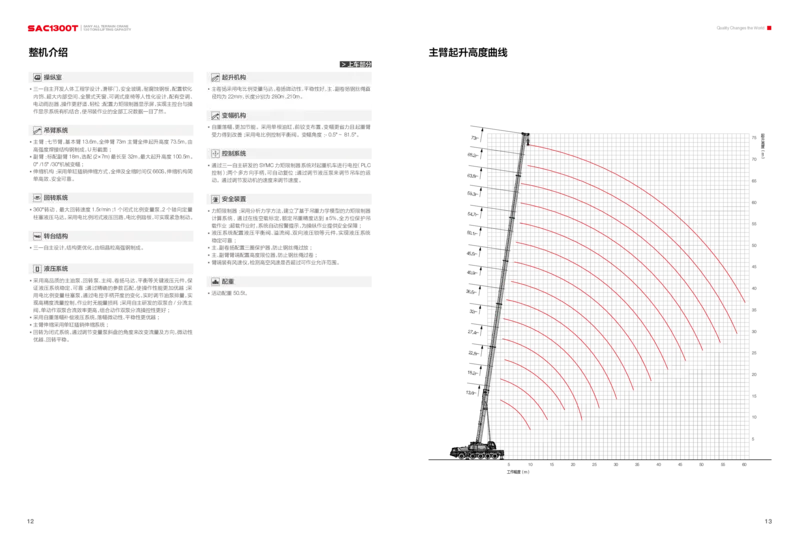Click the 安全装置 heading text
The height and width of the screenshot is (543, 800).
point(233,199)
